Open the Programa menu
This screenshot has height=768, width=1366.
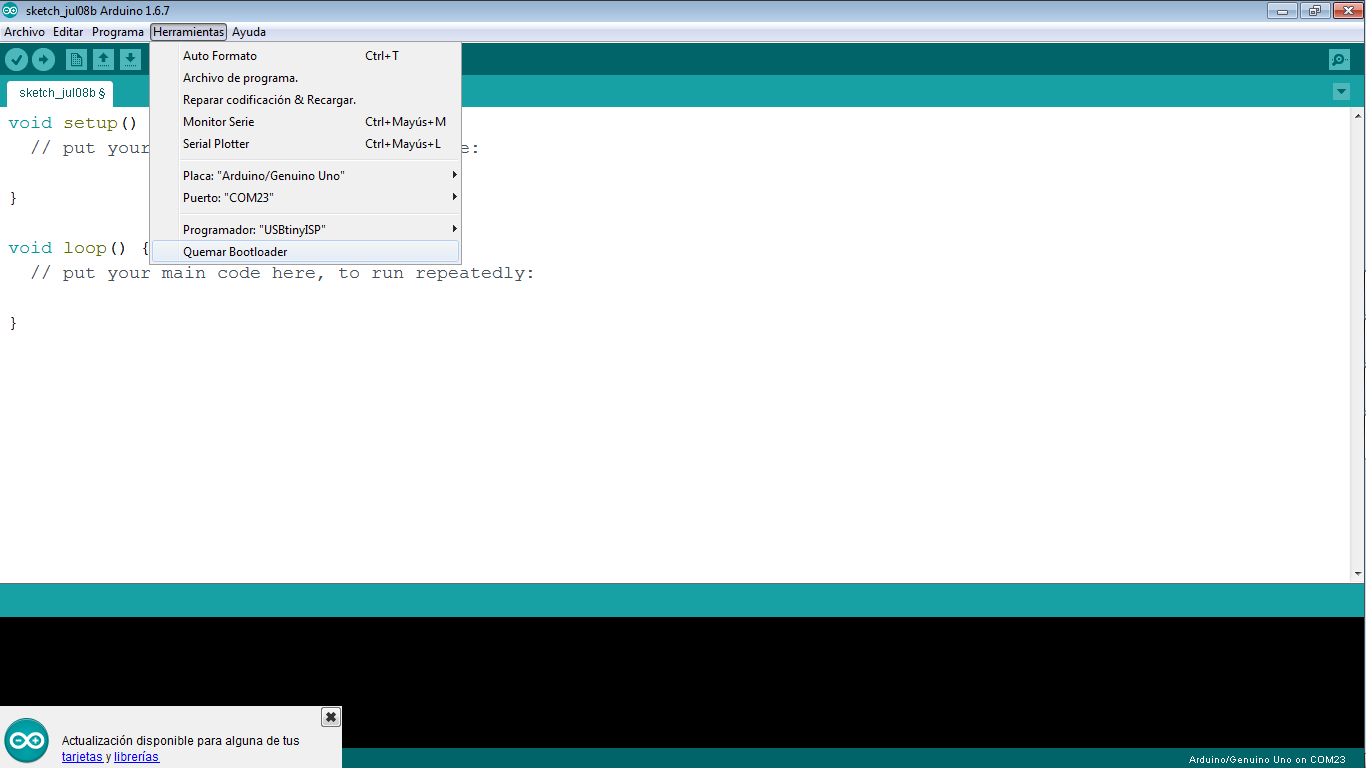(x=118, y=32)
